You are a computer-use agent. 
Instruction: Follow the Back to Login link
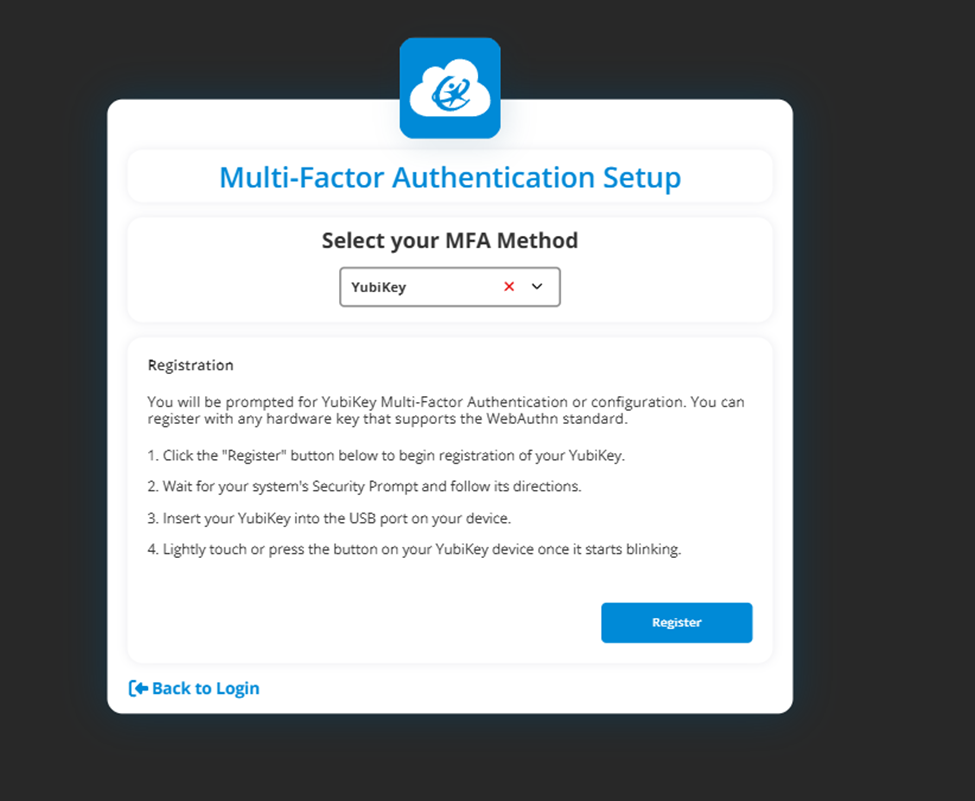tap(205, 688)
